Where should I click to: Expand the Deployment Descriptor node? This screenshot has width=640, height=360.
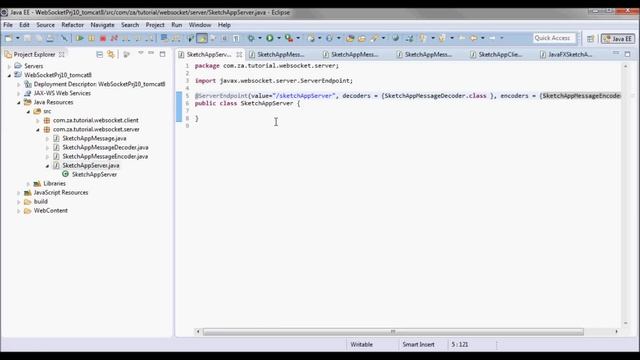(18, 84)
